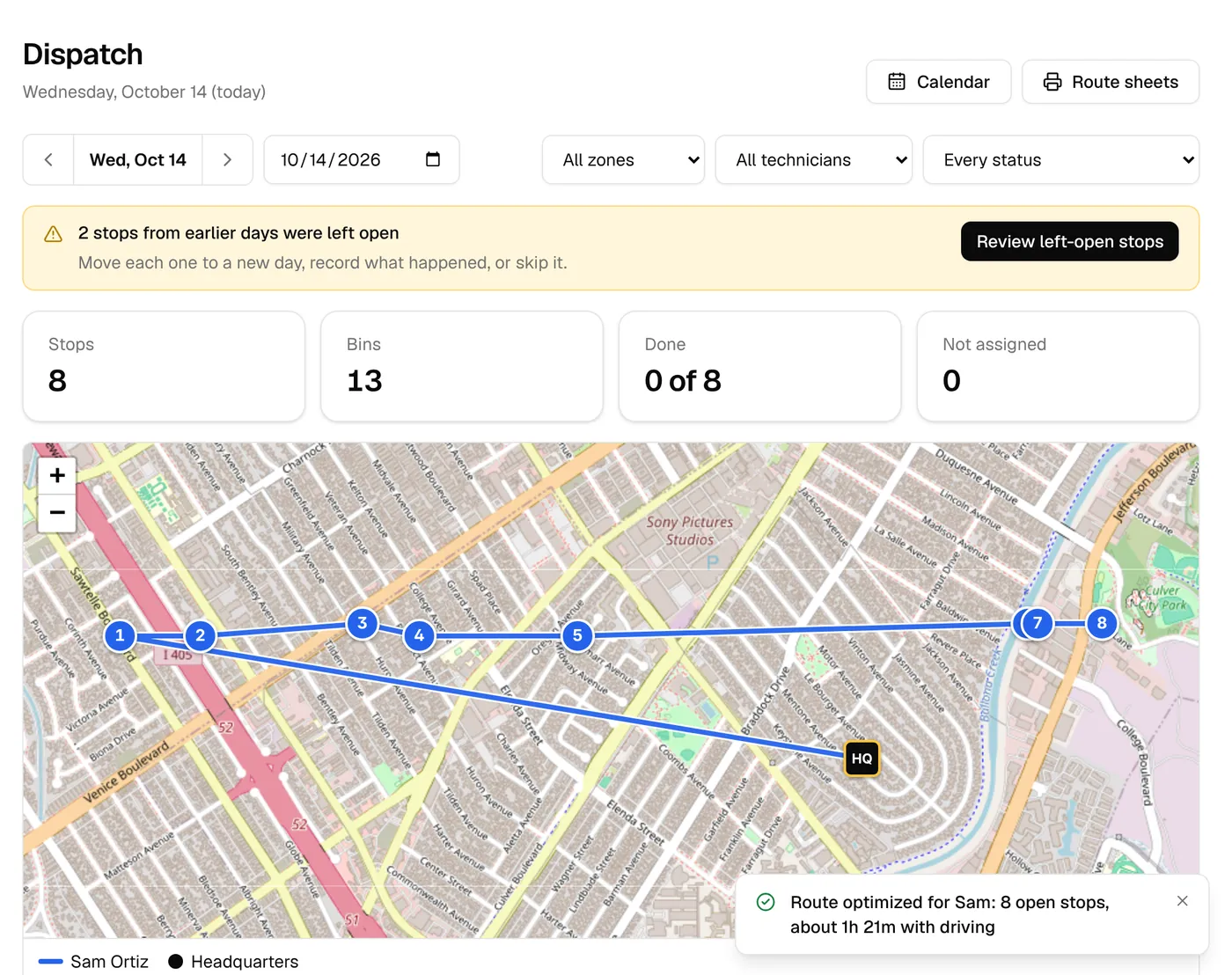Click the Sam Ortiz legend label

(109, 962)
